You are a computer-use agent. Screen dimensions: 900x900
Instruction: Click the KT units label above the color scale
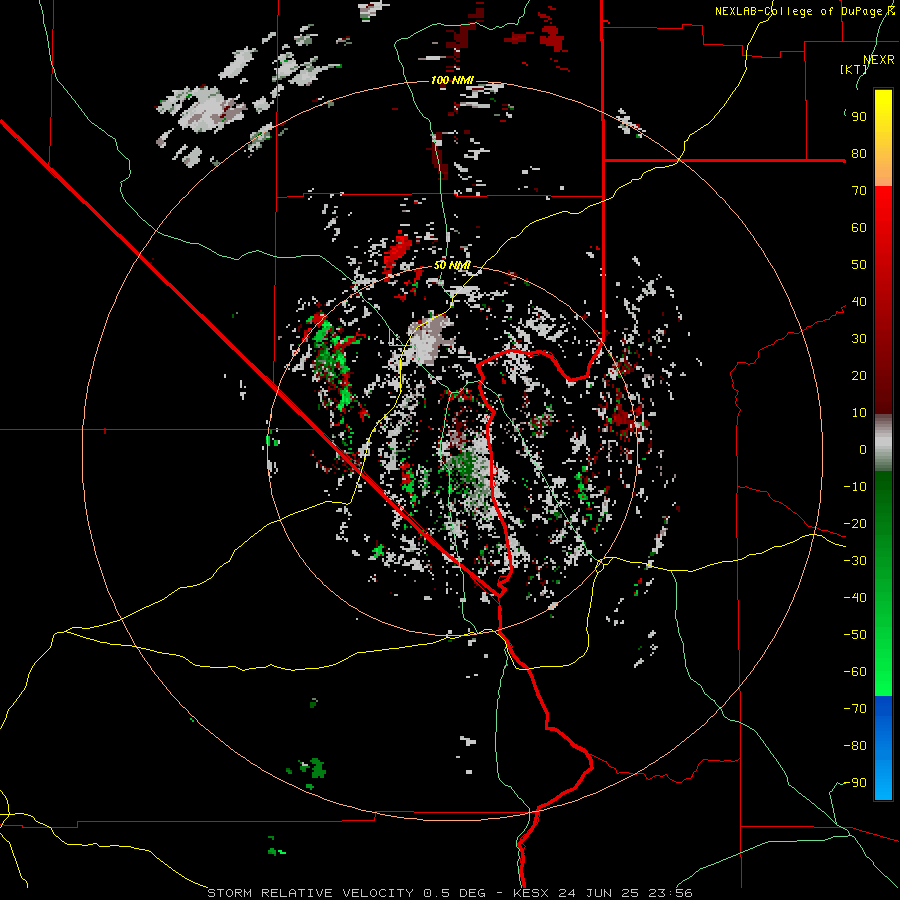pyautogui.click(x=854, y=69)
